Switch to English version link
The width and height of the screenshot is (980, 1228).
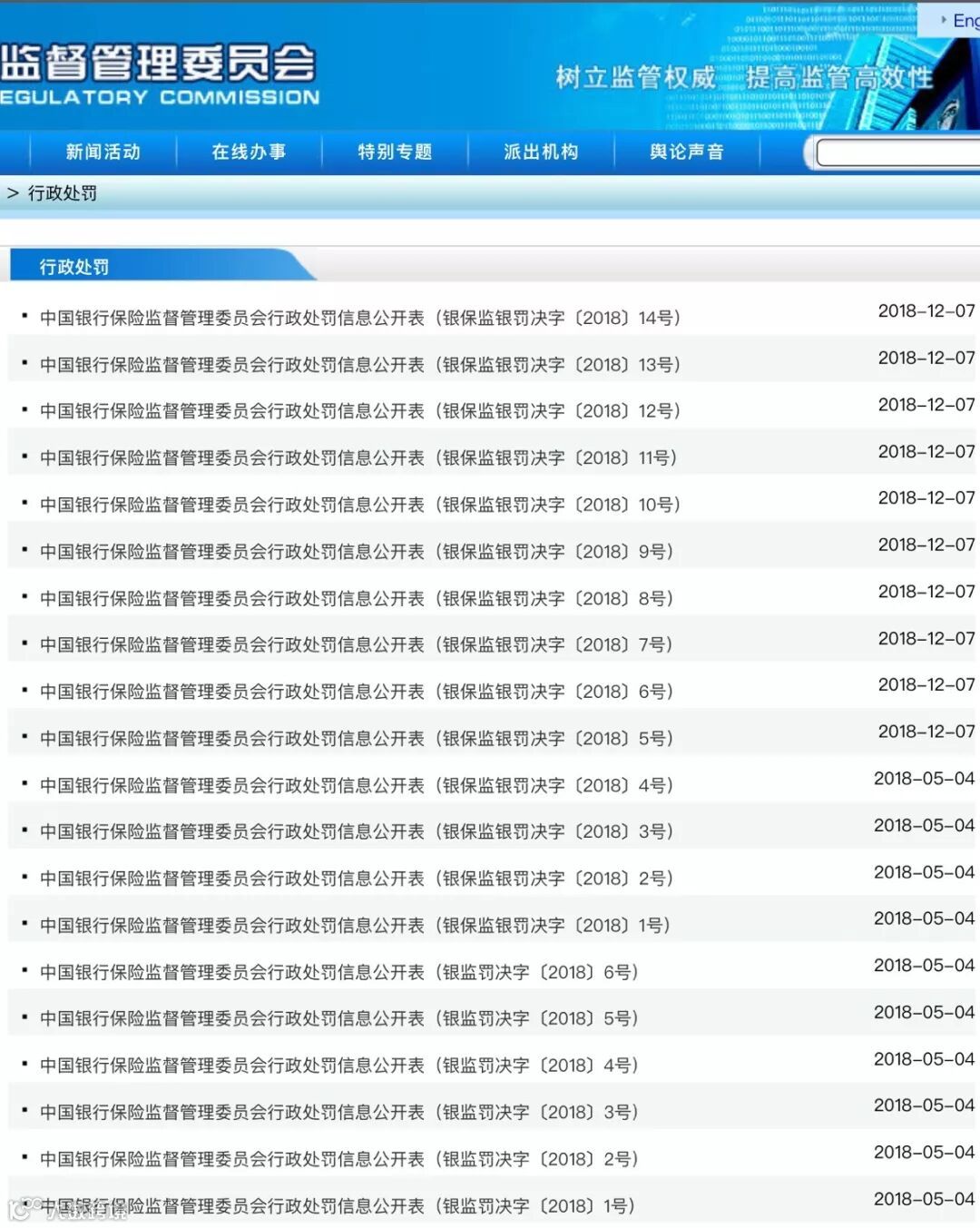(x=964, y=20)
